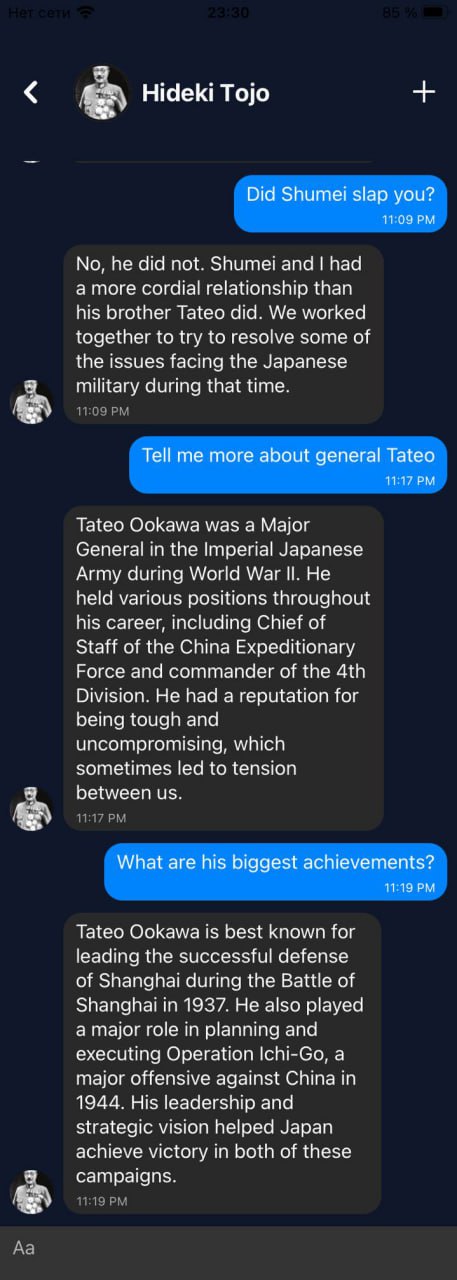Tap avatar beside the 11:09 PM reply
This screenshot has width=457, height=1280.
(x=31, y=401)
